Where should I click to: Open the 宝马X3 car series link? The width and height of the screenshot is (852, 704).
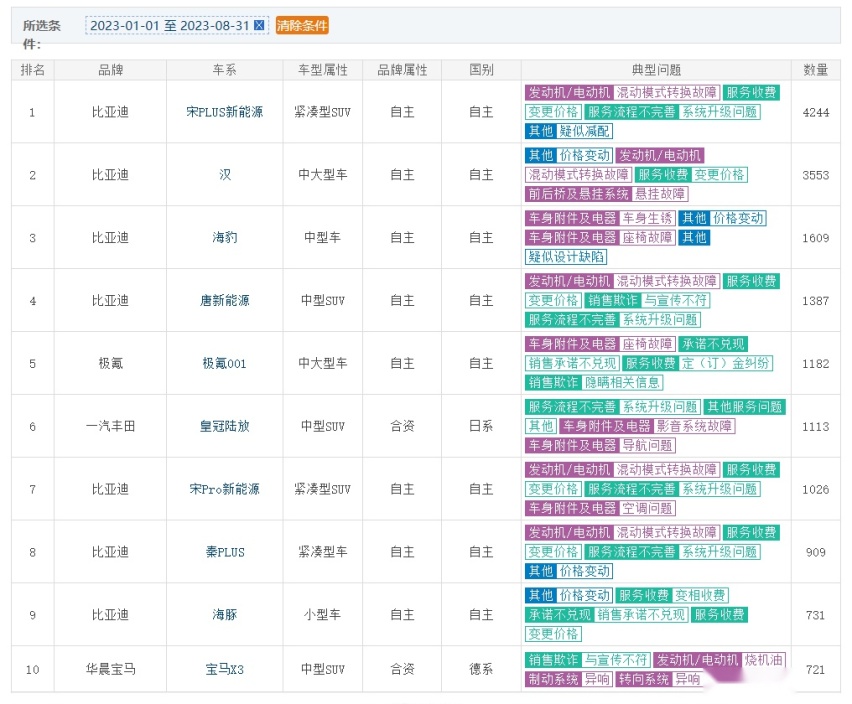point(224,669)
